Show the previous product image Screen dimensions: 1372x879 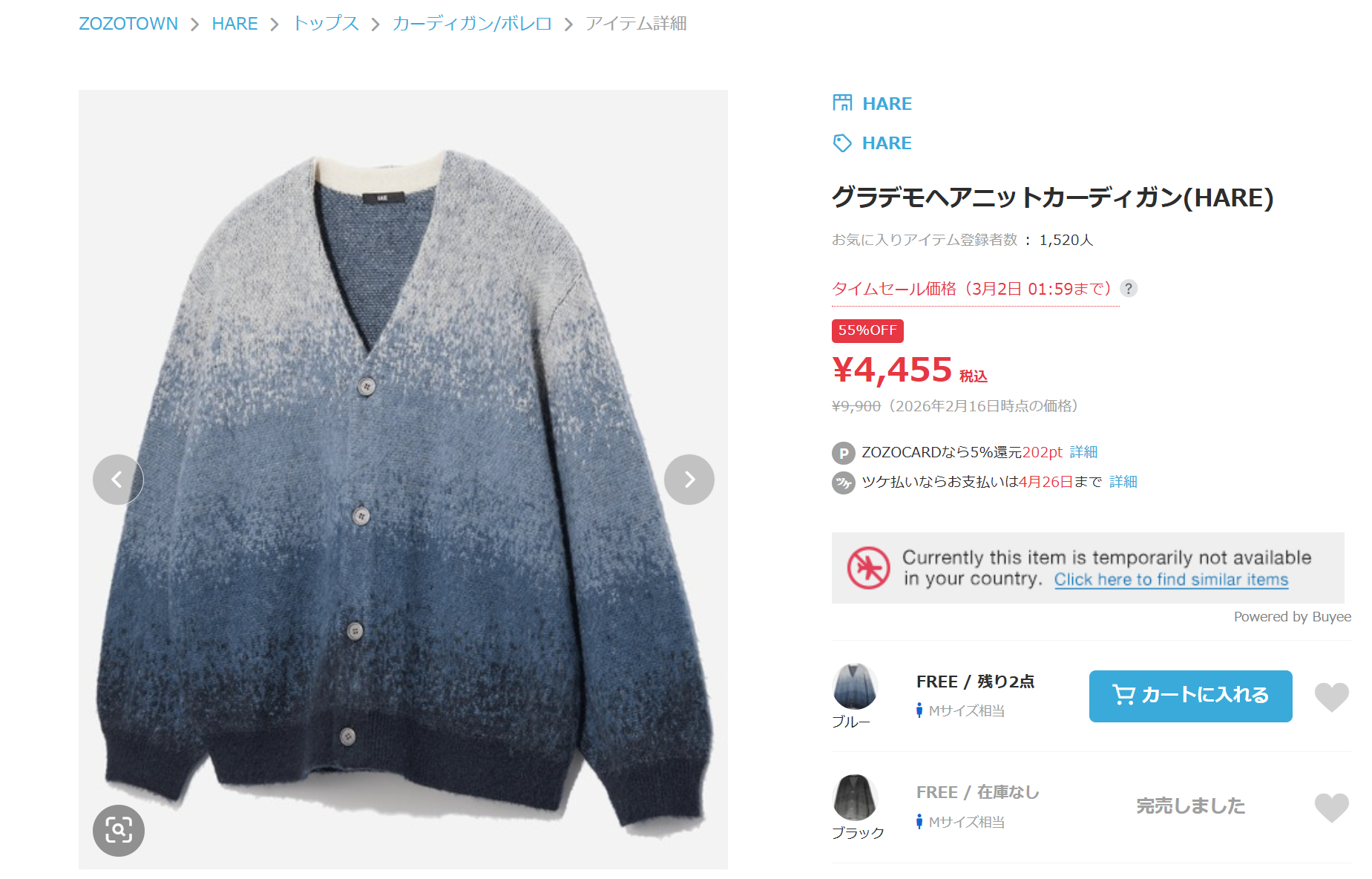click(117, 480)
